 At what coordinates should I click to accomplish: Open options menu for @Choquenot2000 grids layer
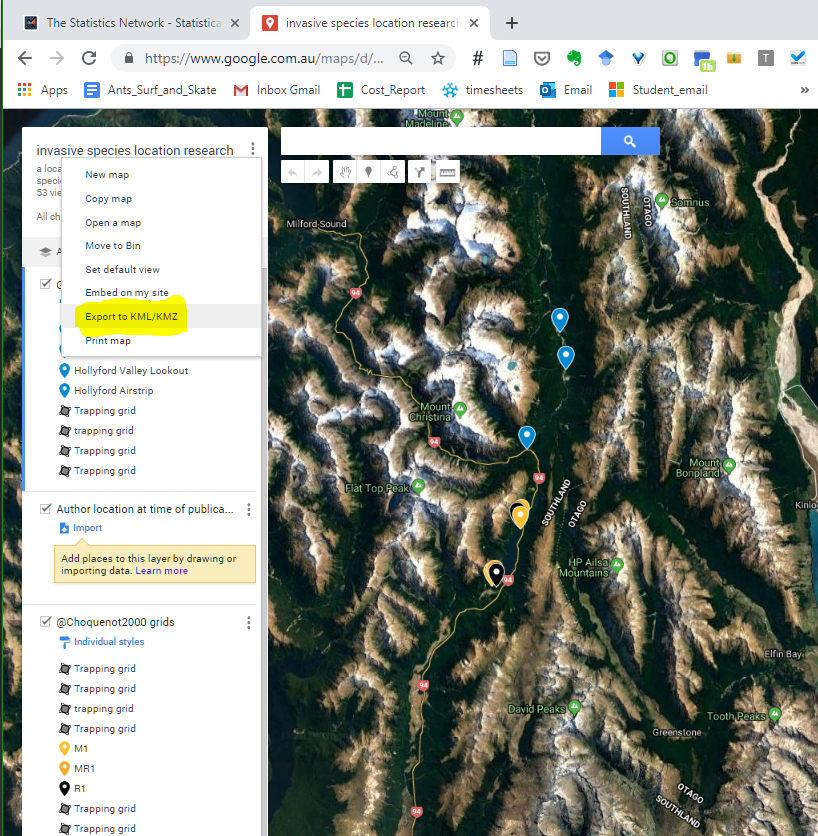tap(248, 622)
